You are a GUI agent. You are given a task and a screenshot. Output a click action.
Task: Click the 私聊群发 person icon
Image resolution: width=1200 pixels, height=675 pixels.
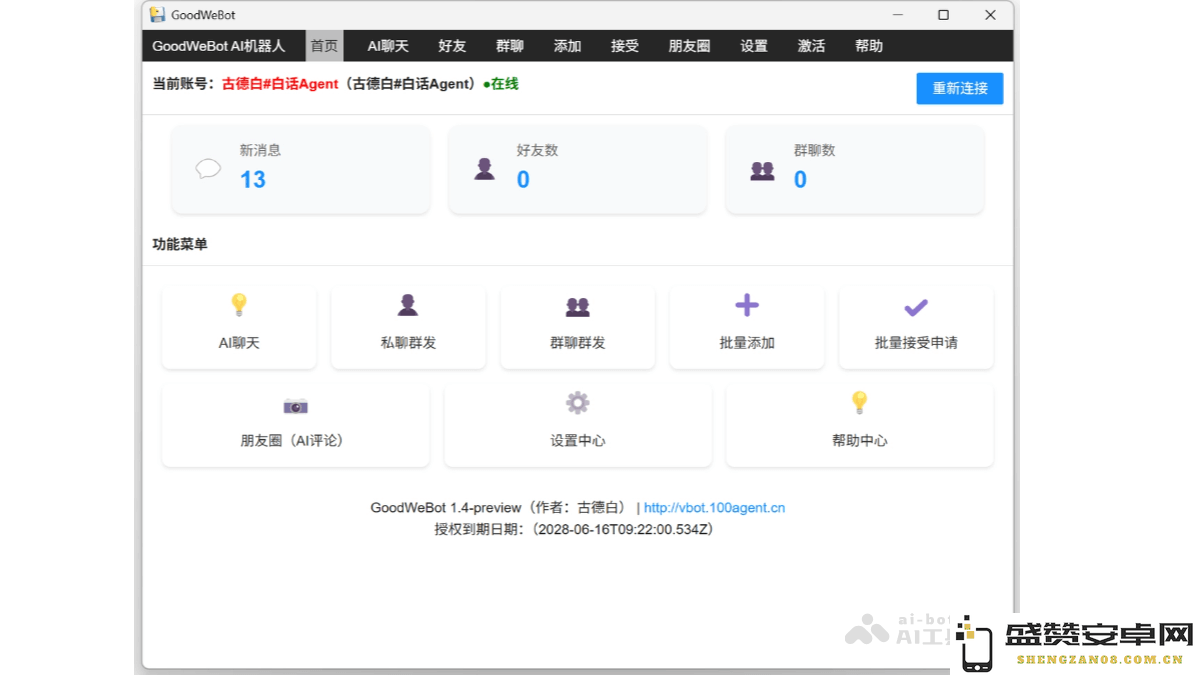point(408,305)
